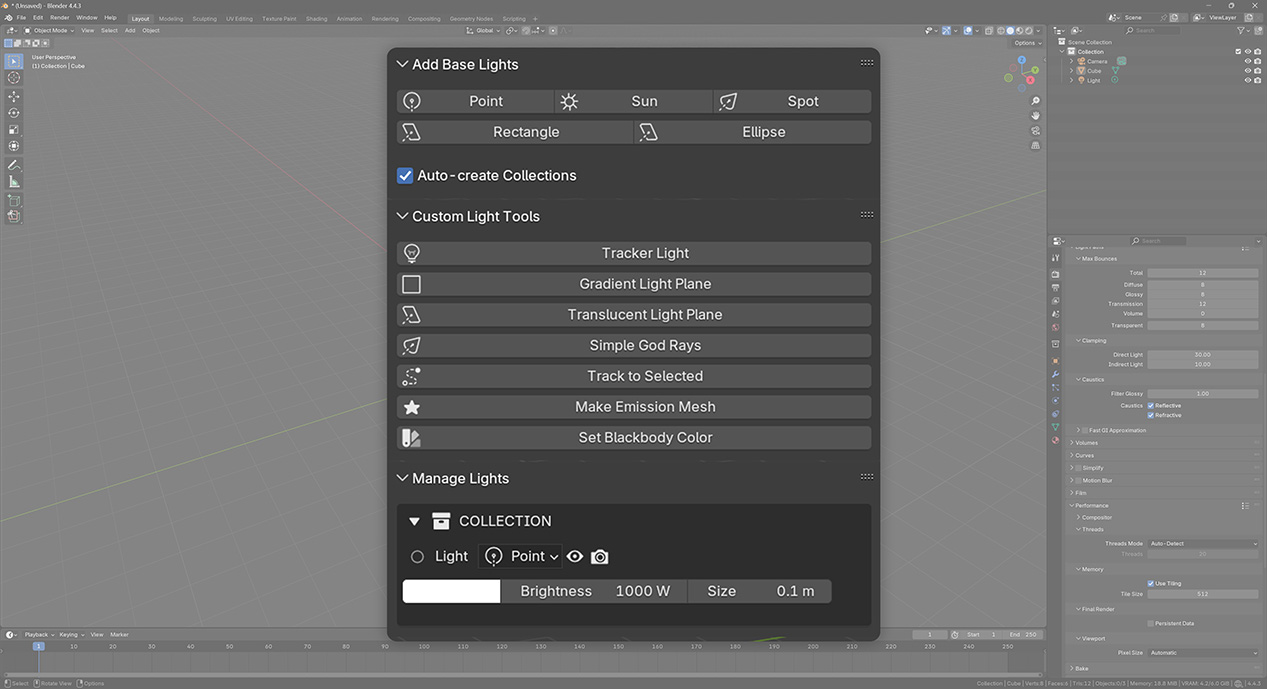Screen dimensions: 1267x689
Task: Toggle Refractive caustics checkbox
Action: [1151, 415]
